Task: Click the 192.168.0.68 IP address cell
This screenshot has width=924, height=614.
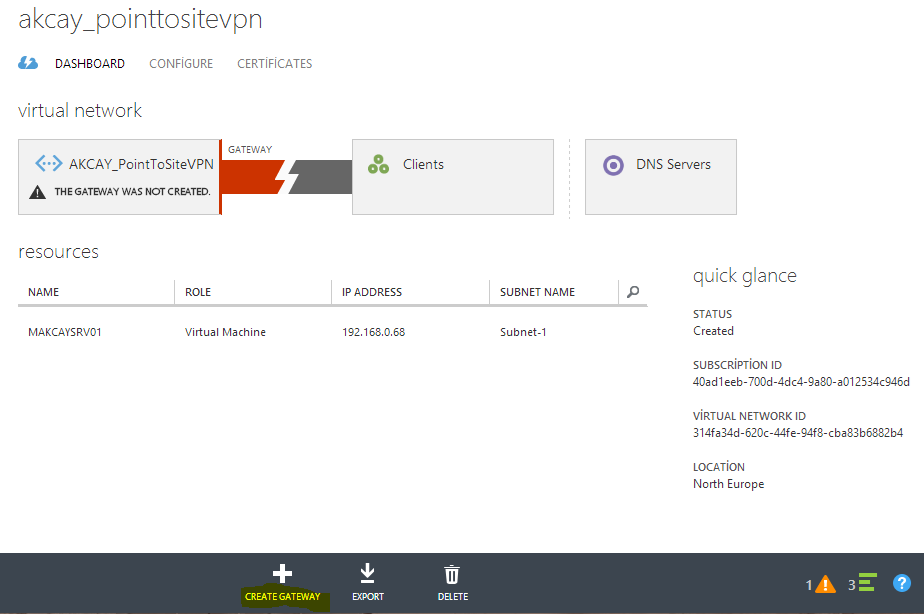Action: [x=374, y=332]
